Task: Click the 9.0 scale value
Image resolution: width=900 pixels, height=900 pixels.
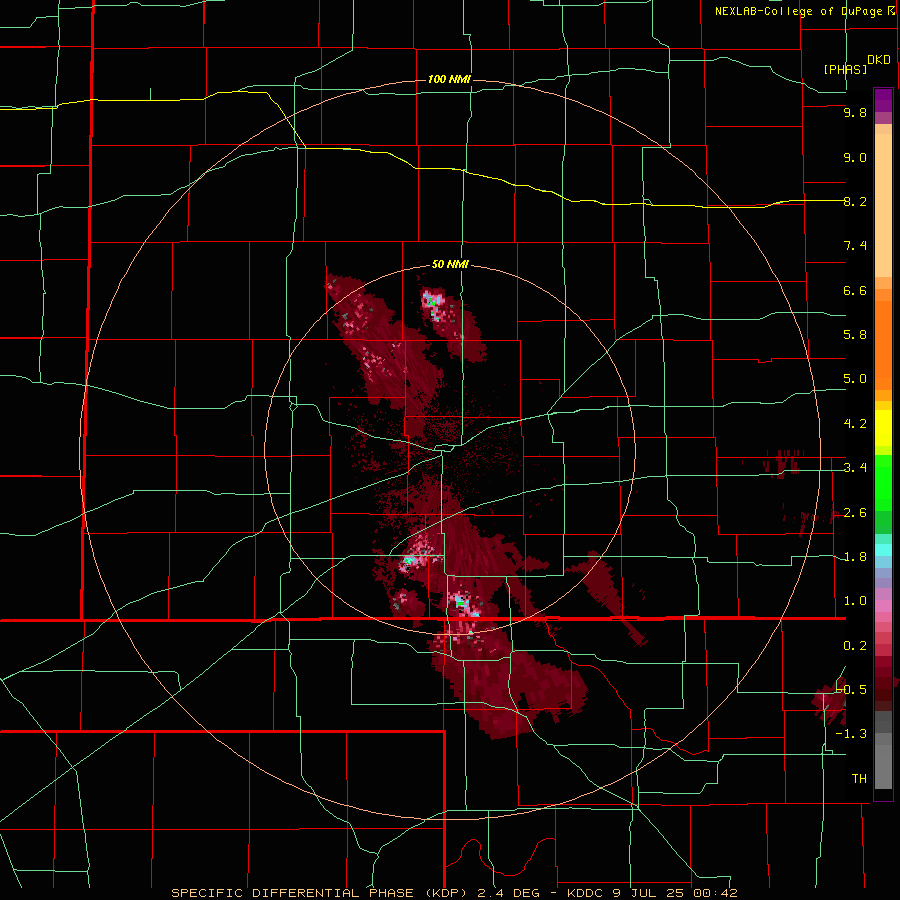Action: [x=855, y=158]
